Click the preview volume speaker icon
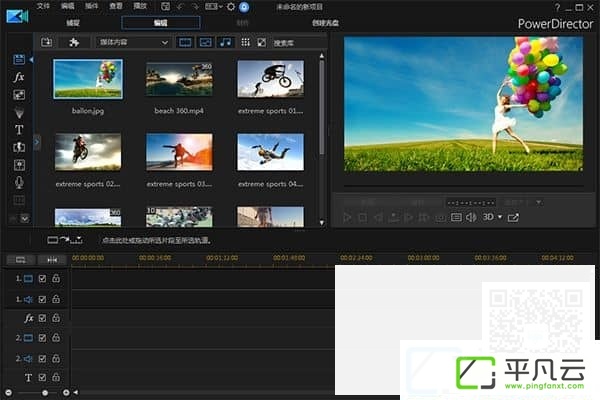600x400 pixels. coord(471,217)
